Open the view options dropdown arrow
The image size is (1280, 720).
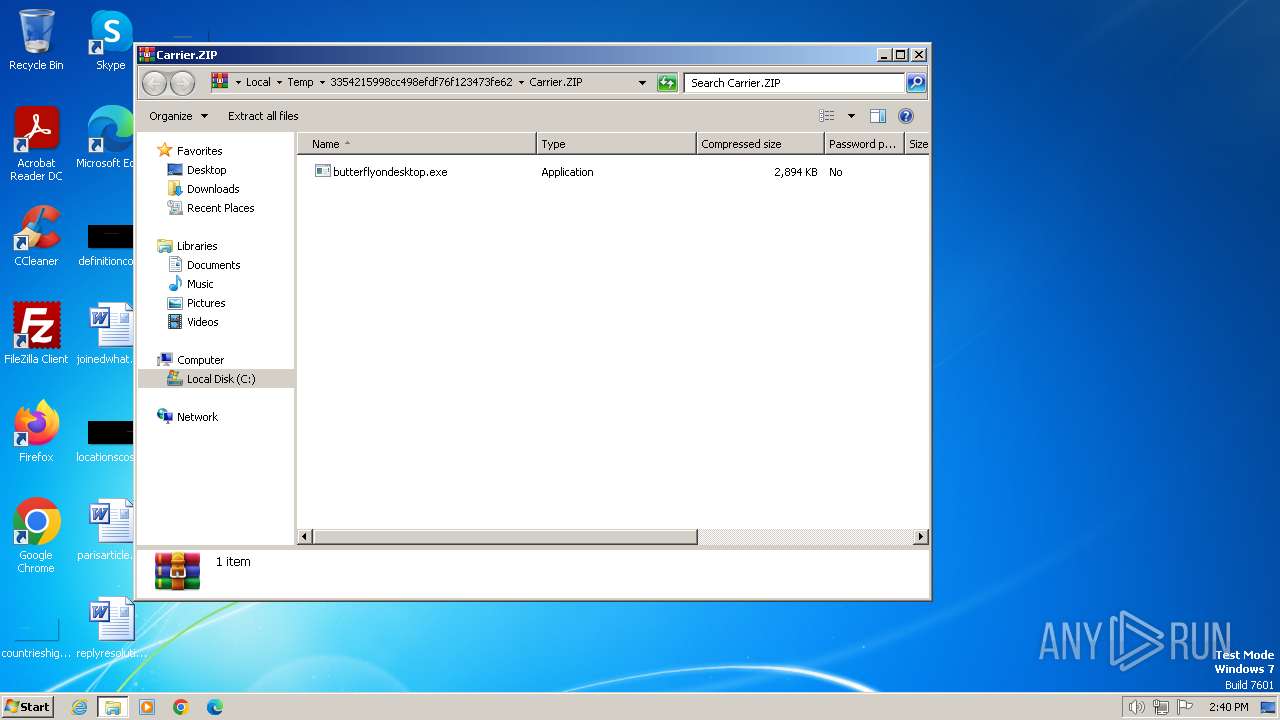(851, 116)
